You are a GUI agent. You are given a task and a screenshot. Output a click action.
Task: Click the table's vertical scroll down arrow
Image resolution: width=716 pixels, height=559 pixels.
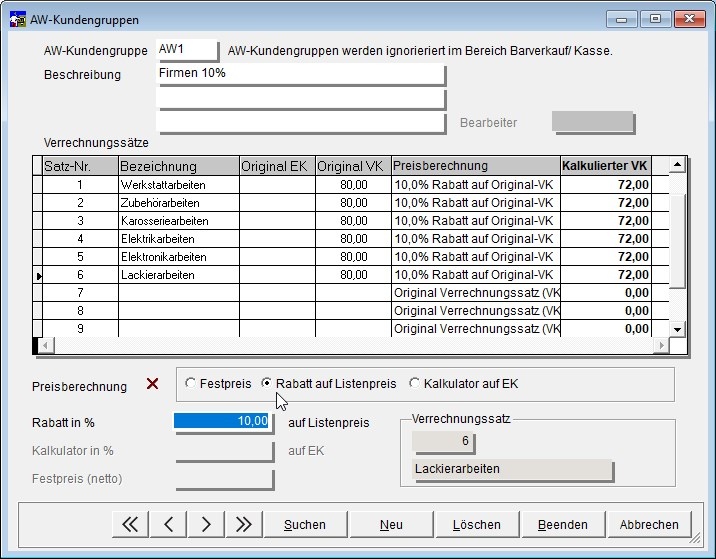pyautogui.click(x=677, y=329)
